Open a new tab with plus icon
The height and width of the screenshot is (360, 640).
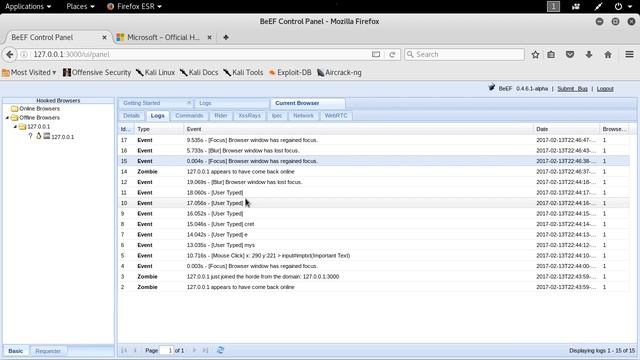tap(226, 37)
